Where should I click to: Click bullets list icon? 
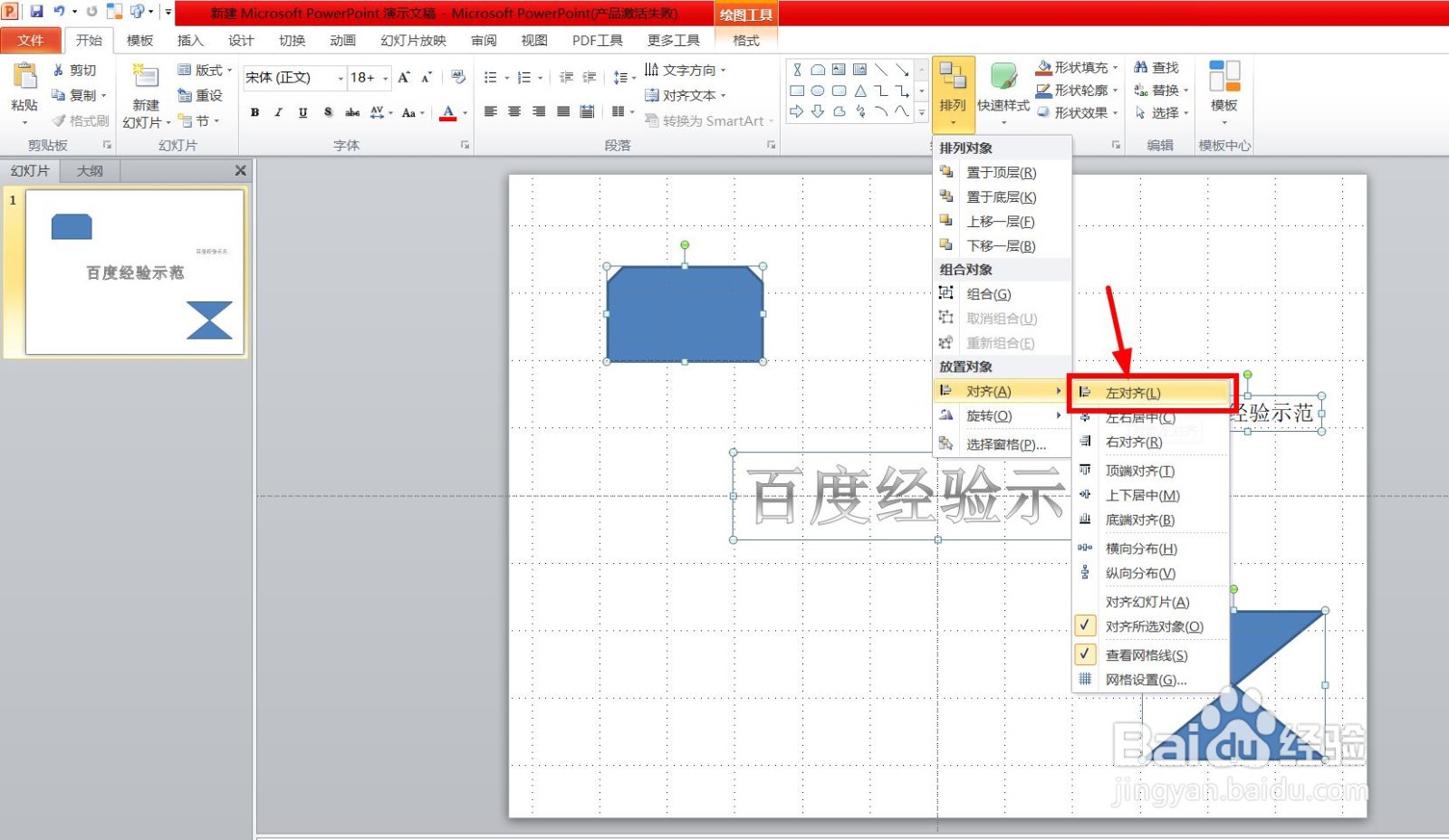[490, 78]
